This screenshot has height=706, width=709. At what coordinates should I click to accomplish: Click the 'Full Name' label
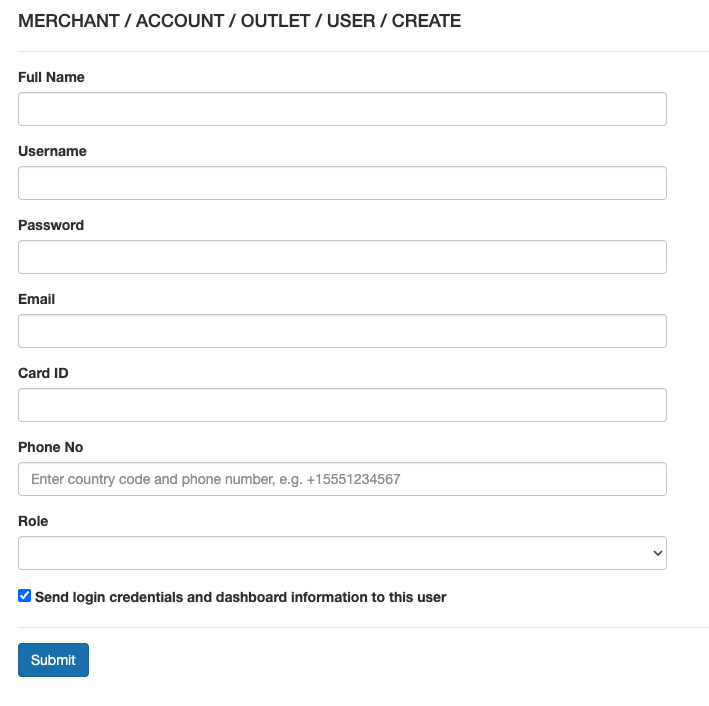tap(51, 77)
